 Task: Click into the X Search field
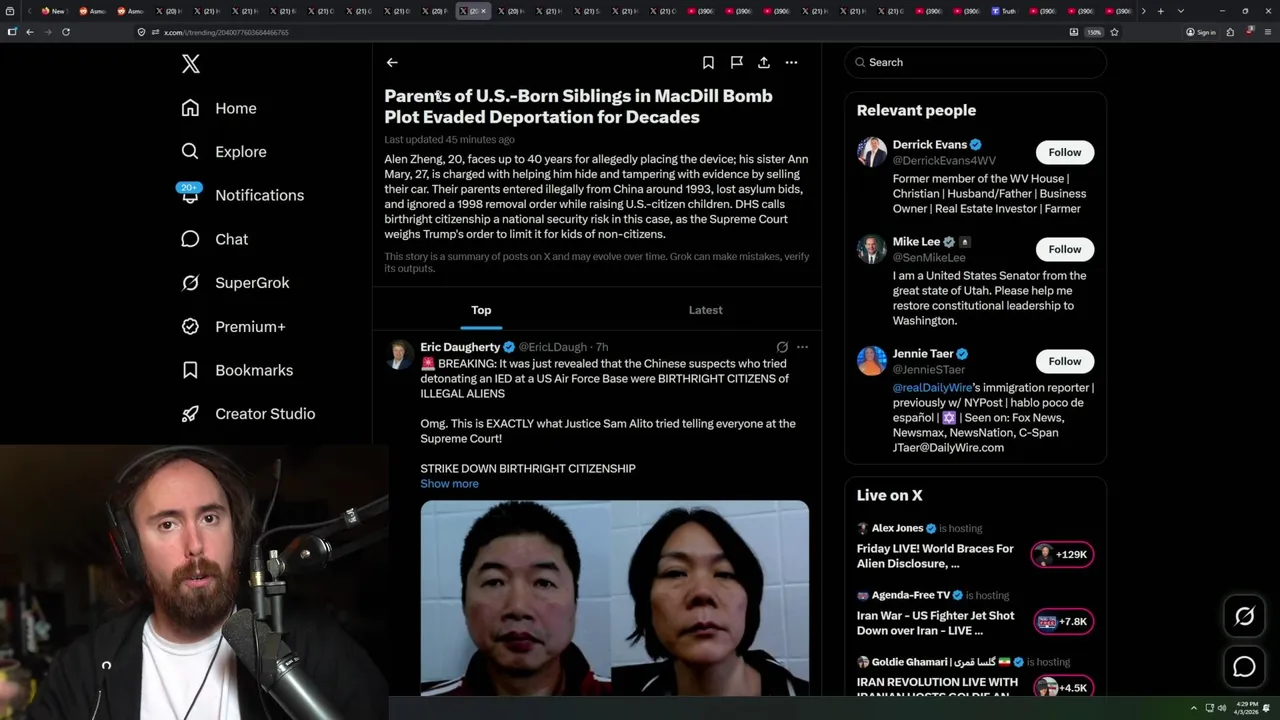pyautogui.click(x=975, y=62)
